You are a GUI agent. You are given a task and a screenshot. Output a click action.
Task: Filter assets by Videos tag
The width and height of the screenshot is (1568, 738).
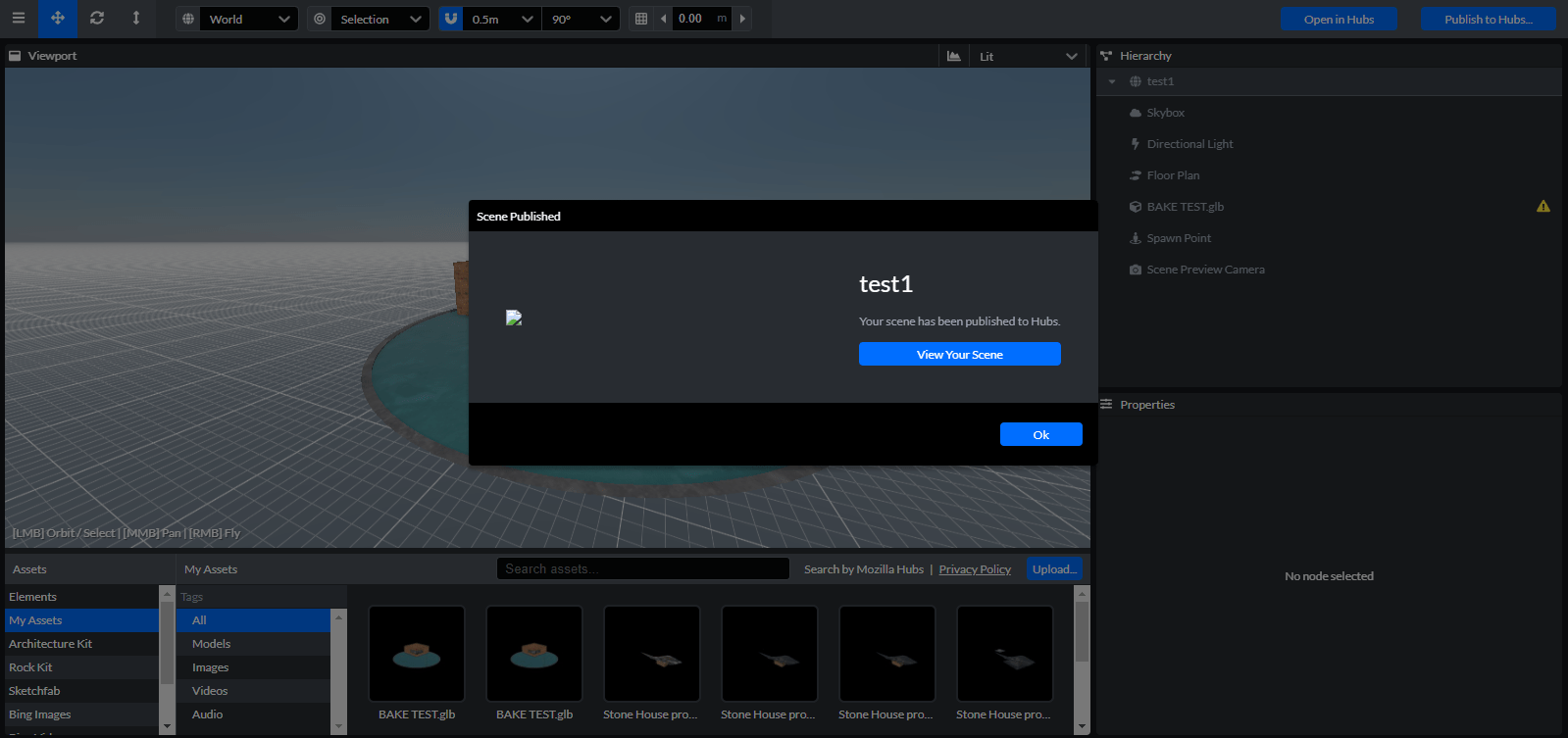254,691
